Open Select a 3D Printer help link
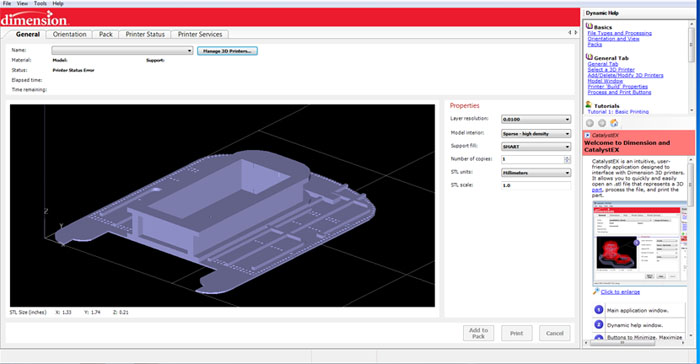The height and width of the screenshot is (364, 700). click(611, 70)
